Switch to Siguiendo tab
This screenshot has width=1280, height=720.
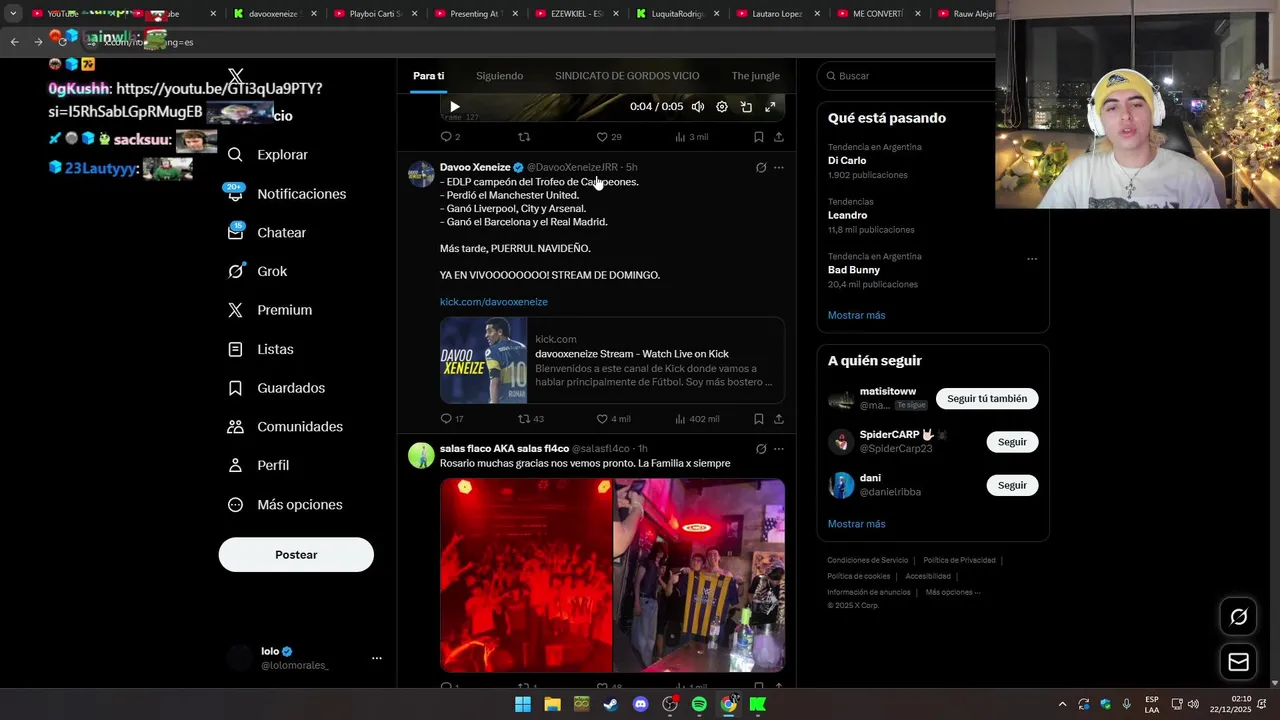(499, 76)
